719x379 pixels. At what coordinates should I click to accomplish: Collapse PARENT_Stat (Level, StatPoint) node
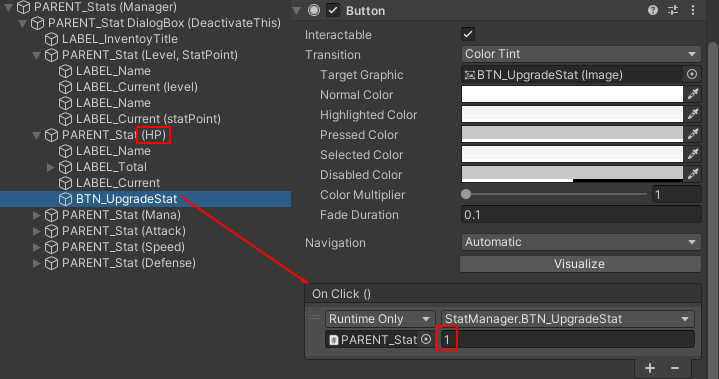[x=37, y=55]
